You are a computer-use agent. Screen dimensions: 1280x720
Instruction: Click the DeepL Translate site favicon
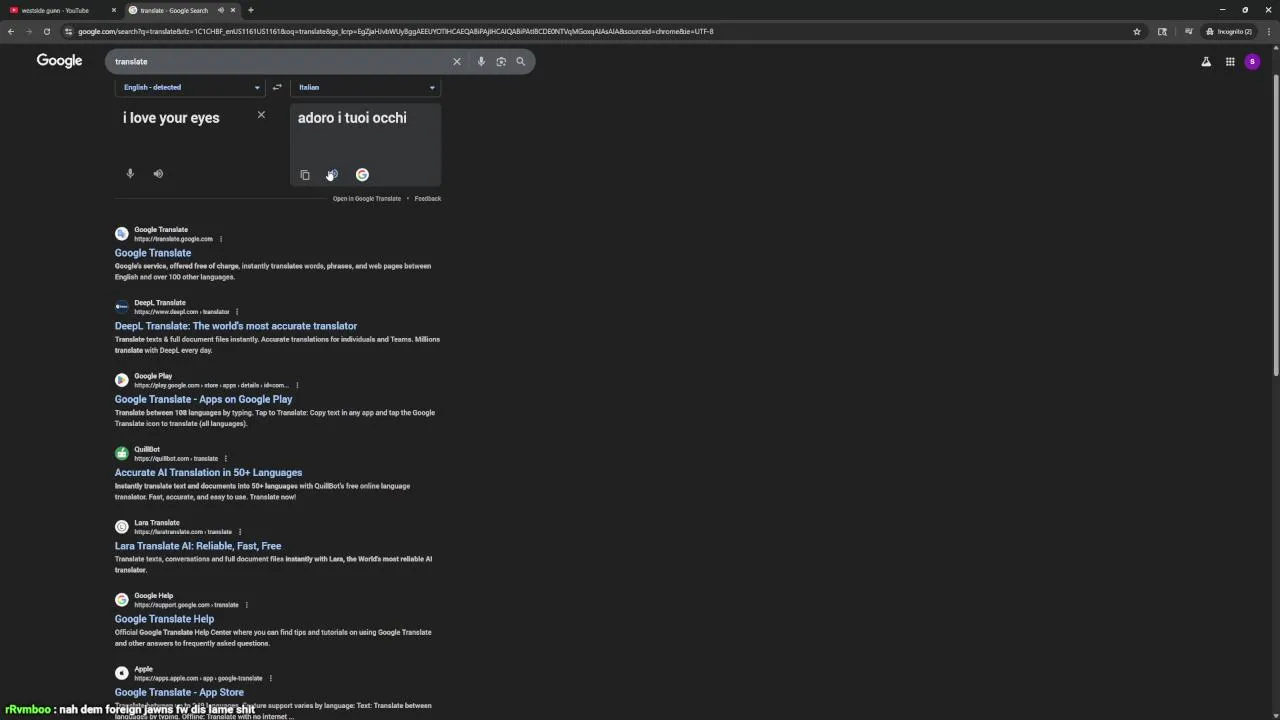pos(122,307)
